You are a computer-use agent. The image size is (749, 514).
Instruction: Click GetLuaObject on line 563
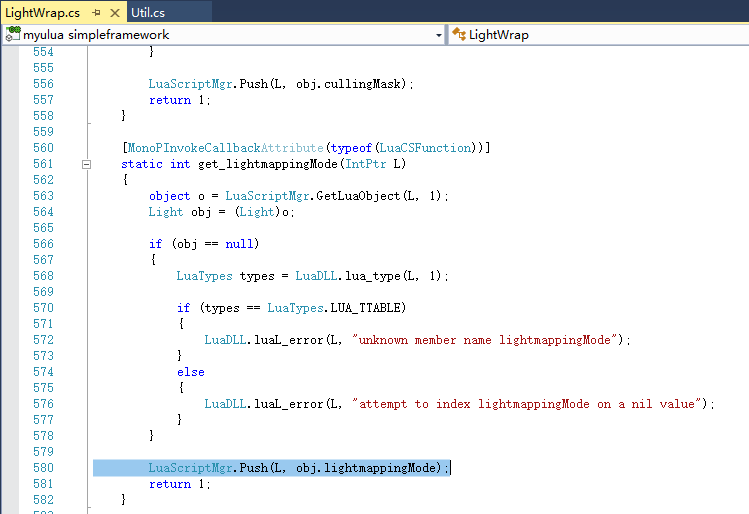358,196
